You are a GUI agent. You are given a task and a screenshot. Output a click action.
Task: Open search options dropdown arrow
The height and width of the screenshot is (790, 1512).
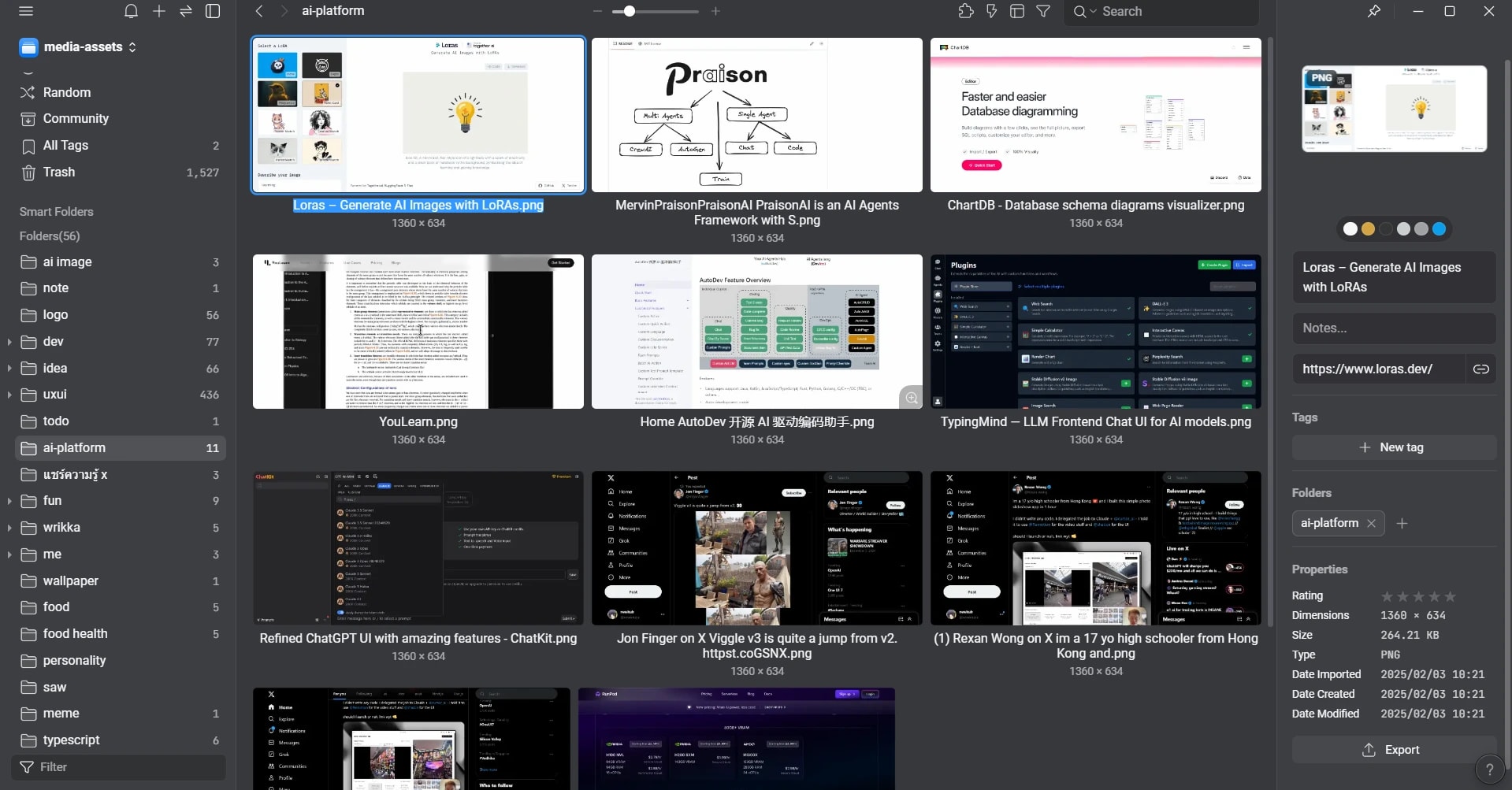1093,12
